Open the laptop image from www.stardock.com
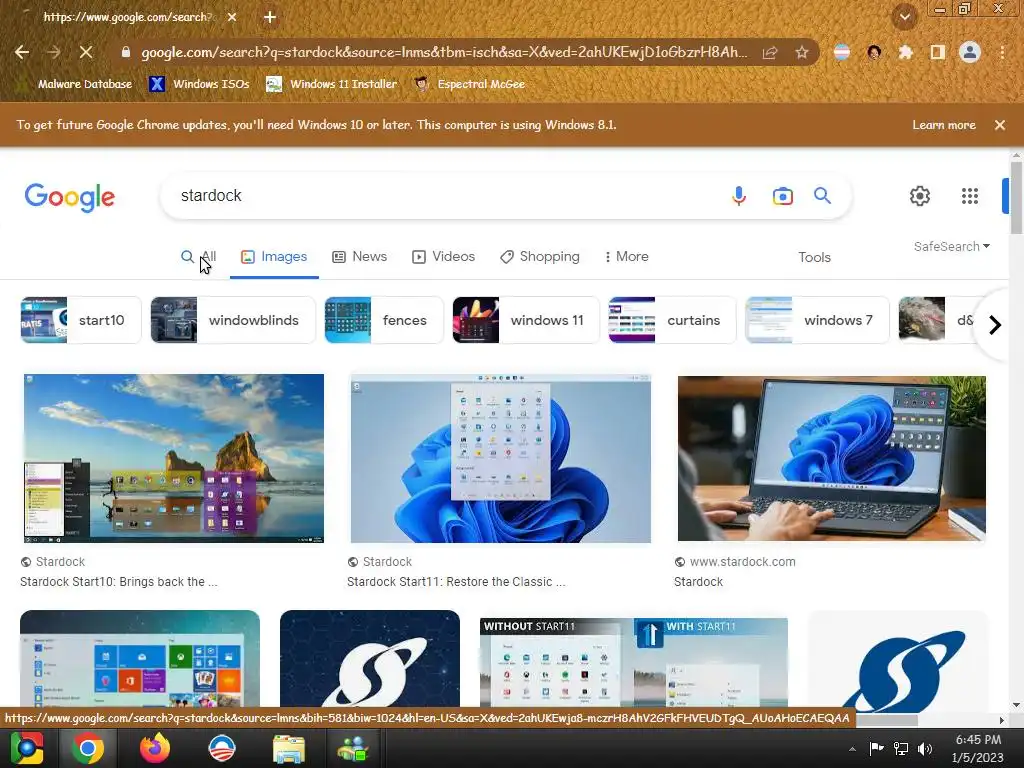This screenshot has width=1024, height=768. click(832, 458)
